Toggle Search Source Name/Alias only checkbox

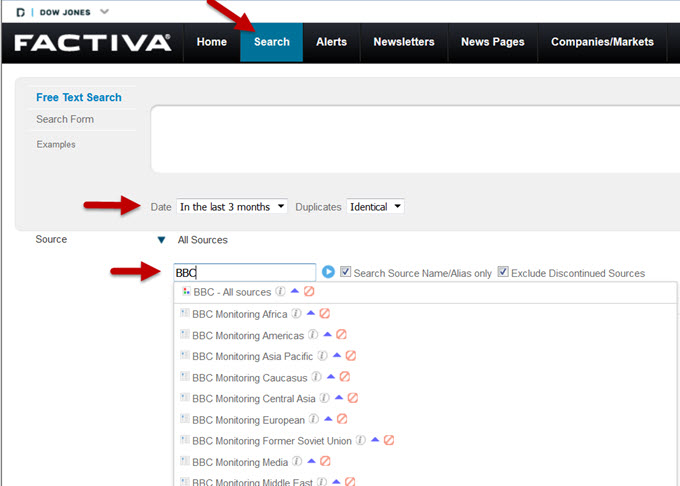(345, 272)
